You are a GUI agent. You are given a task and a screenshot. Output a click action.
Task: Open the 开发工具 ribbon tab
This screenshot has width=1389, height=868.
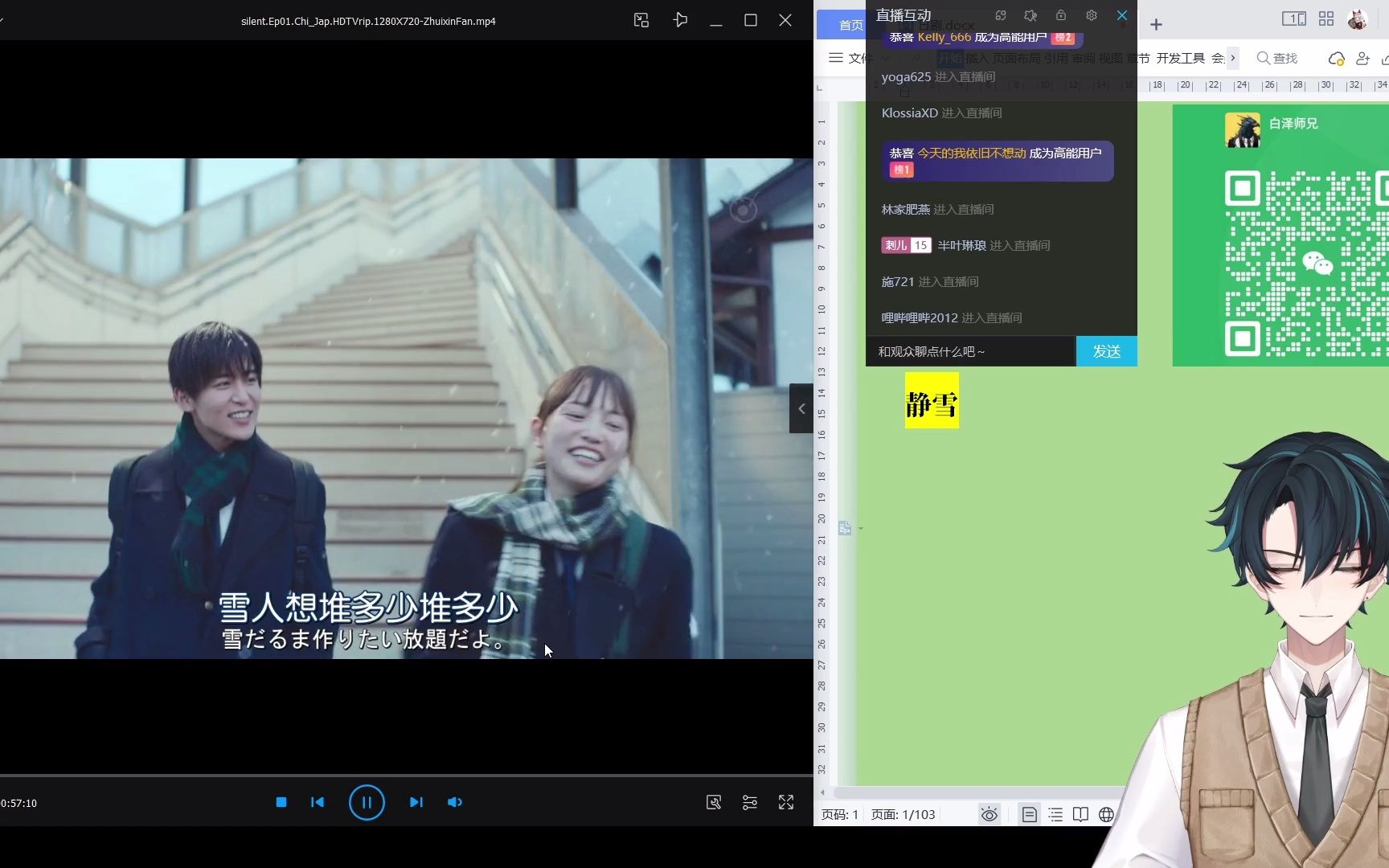1180,58
